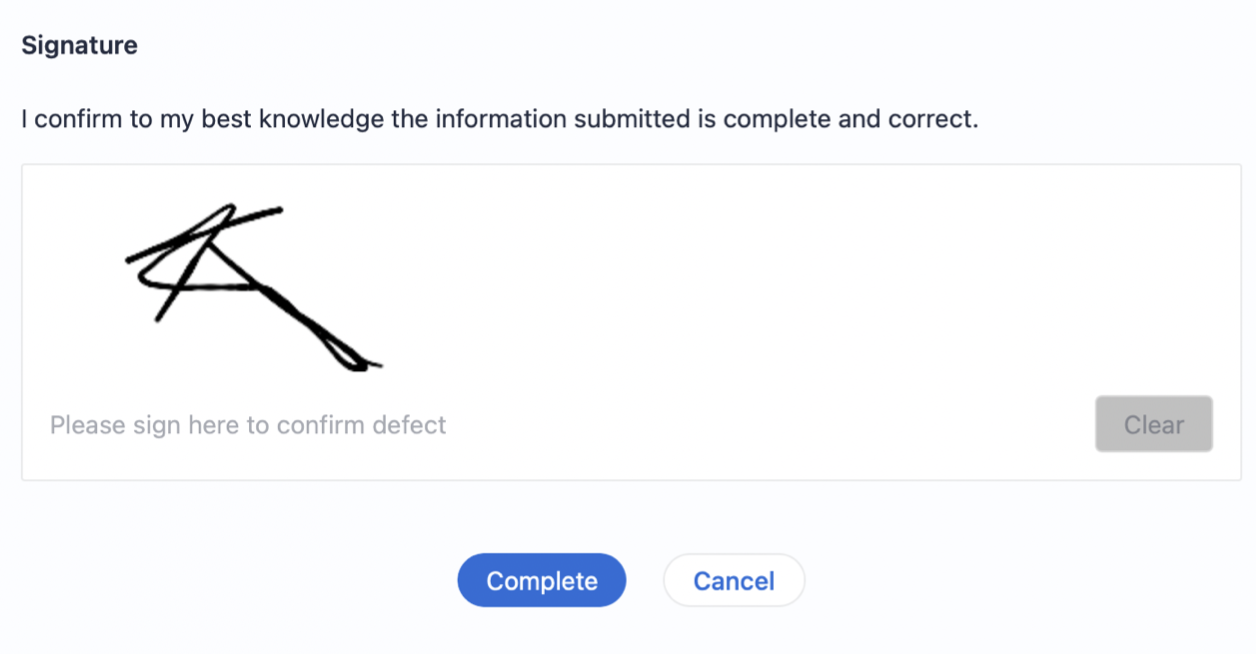The image size is (1256, 654).
Task: Click the blue Complete button
Action: click(541, 580)
